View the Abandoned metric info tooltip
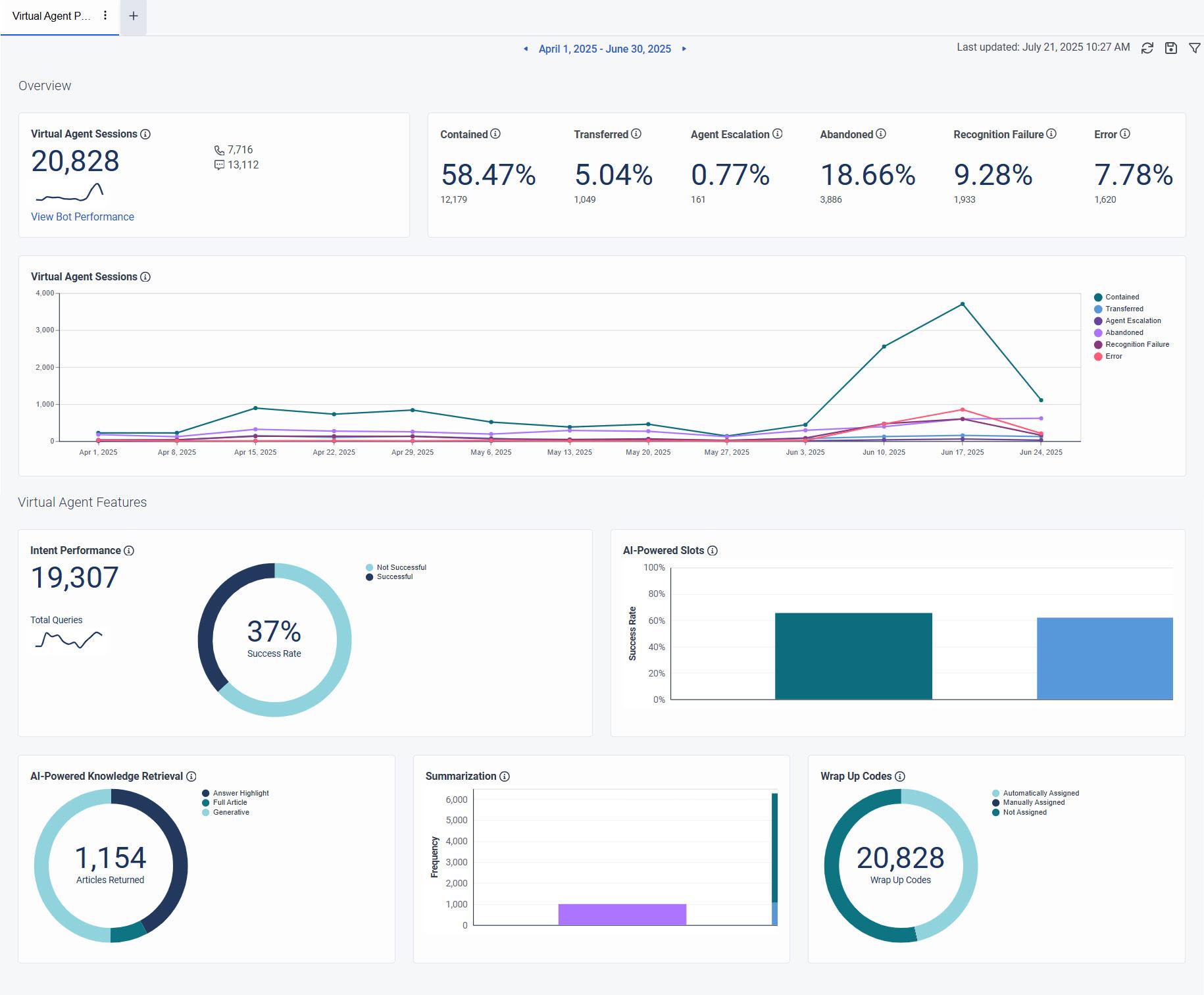 pos(880,134)
